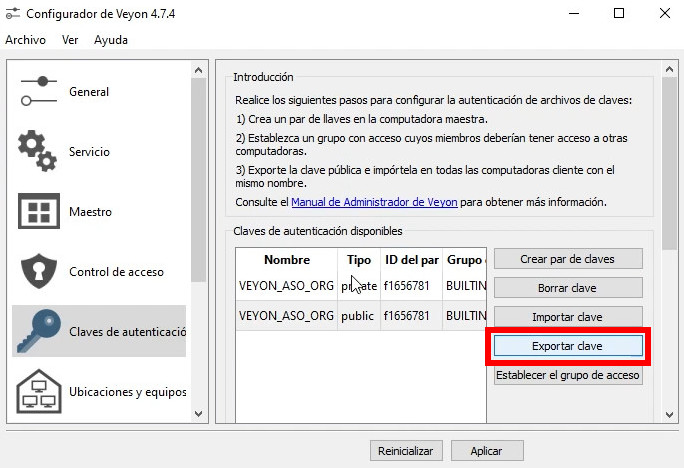Screen dimensions: 684x468
Task: Open the Maestro grid icon
Action: pyautogui.click(x=38, y=212)
